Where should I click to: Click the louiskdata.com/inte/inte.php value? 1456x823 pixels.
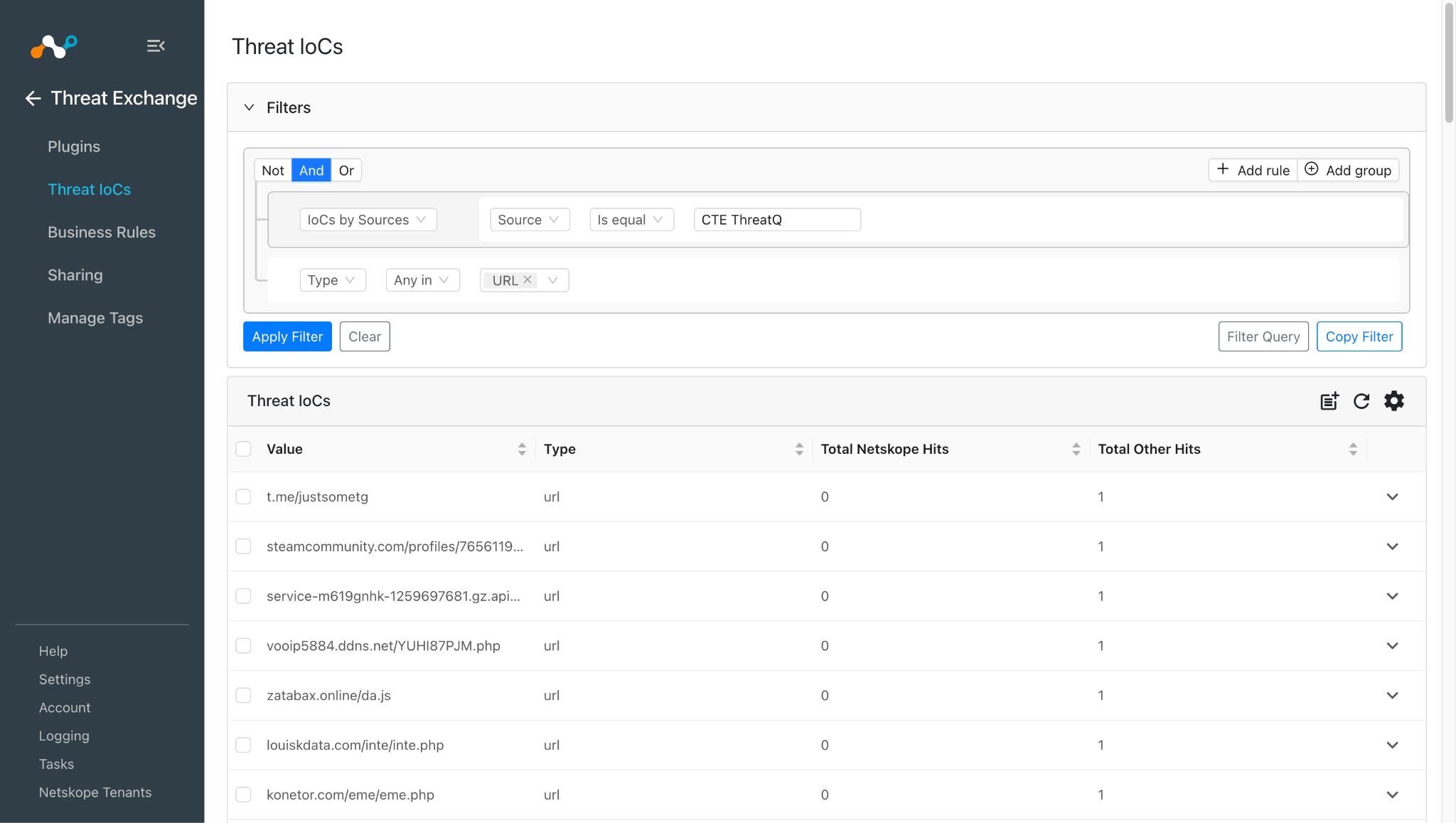pyautogui.click(x=355, y=745)
